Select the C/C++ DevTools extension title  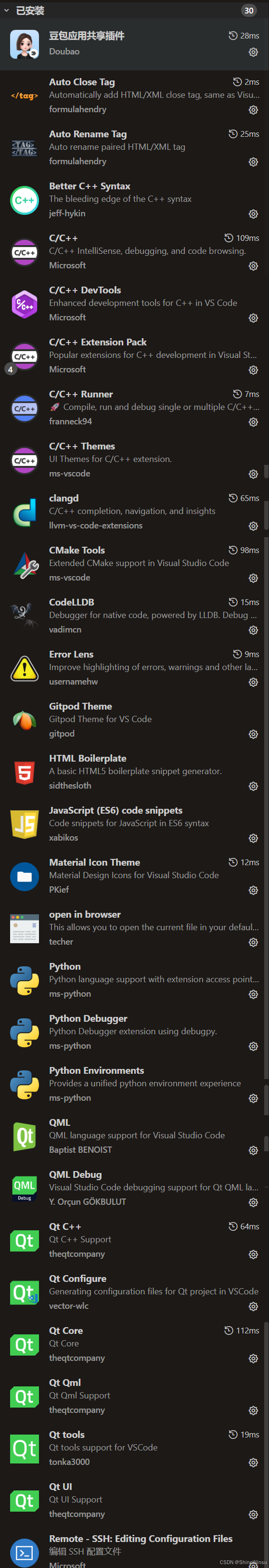click(85, 290)
